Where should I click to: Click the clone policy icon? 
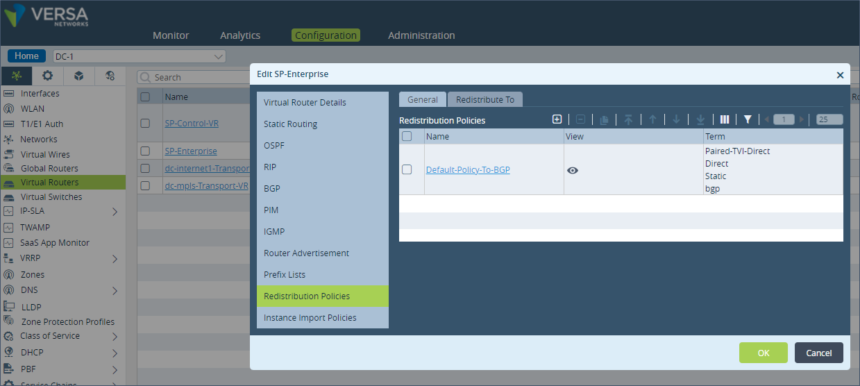[x=604, y=120]
